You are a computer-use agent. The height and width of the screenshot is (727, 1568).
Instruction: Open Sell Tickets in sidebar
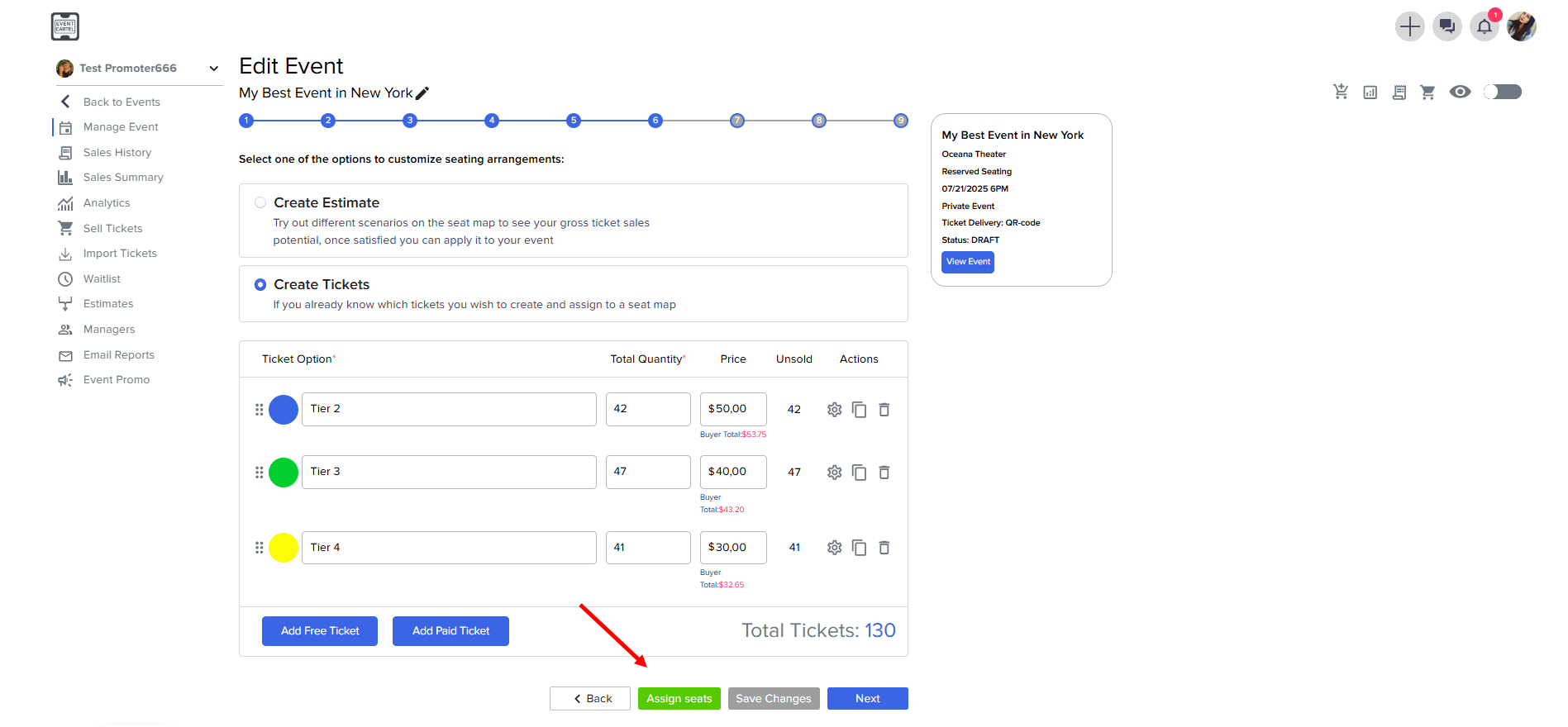(x=112, y=229)
